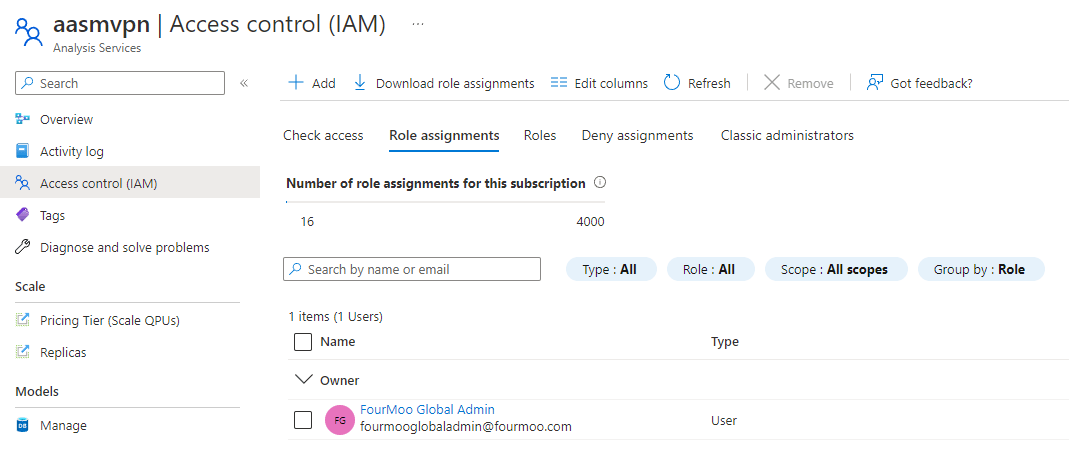Open the Deny assignments tab
1069x455 pixels.
point(637,135)
